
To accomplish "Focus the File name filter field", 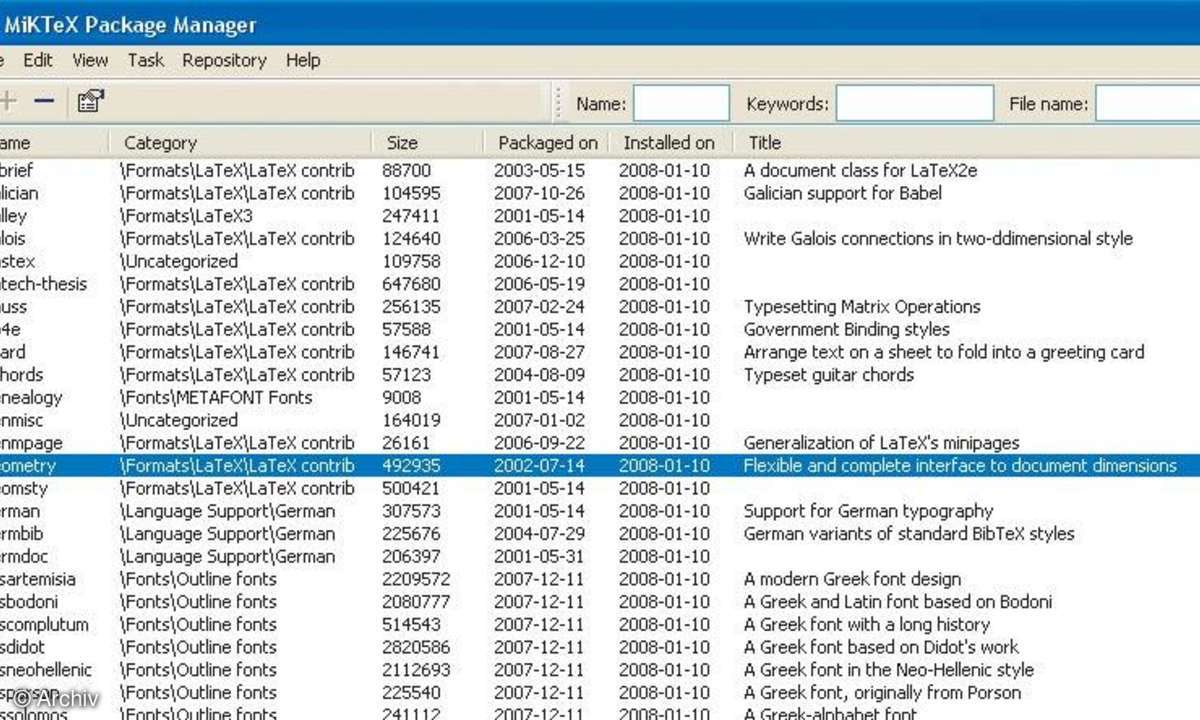I will pos(1148,103).
